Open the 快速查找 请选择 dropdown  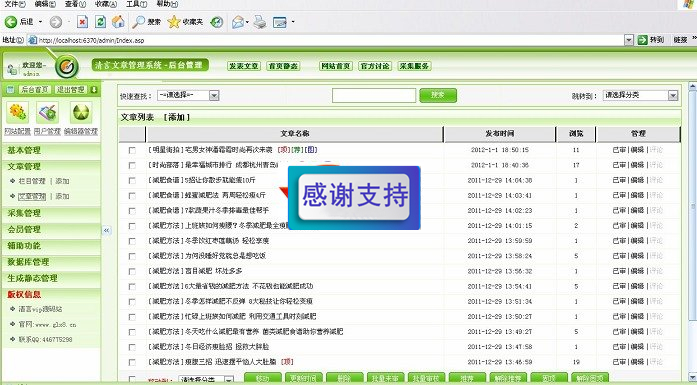188,95
